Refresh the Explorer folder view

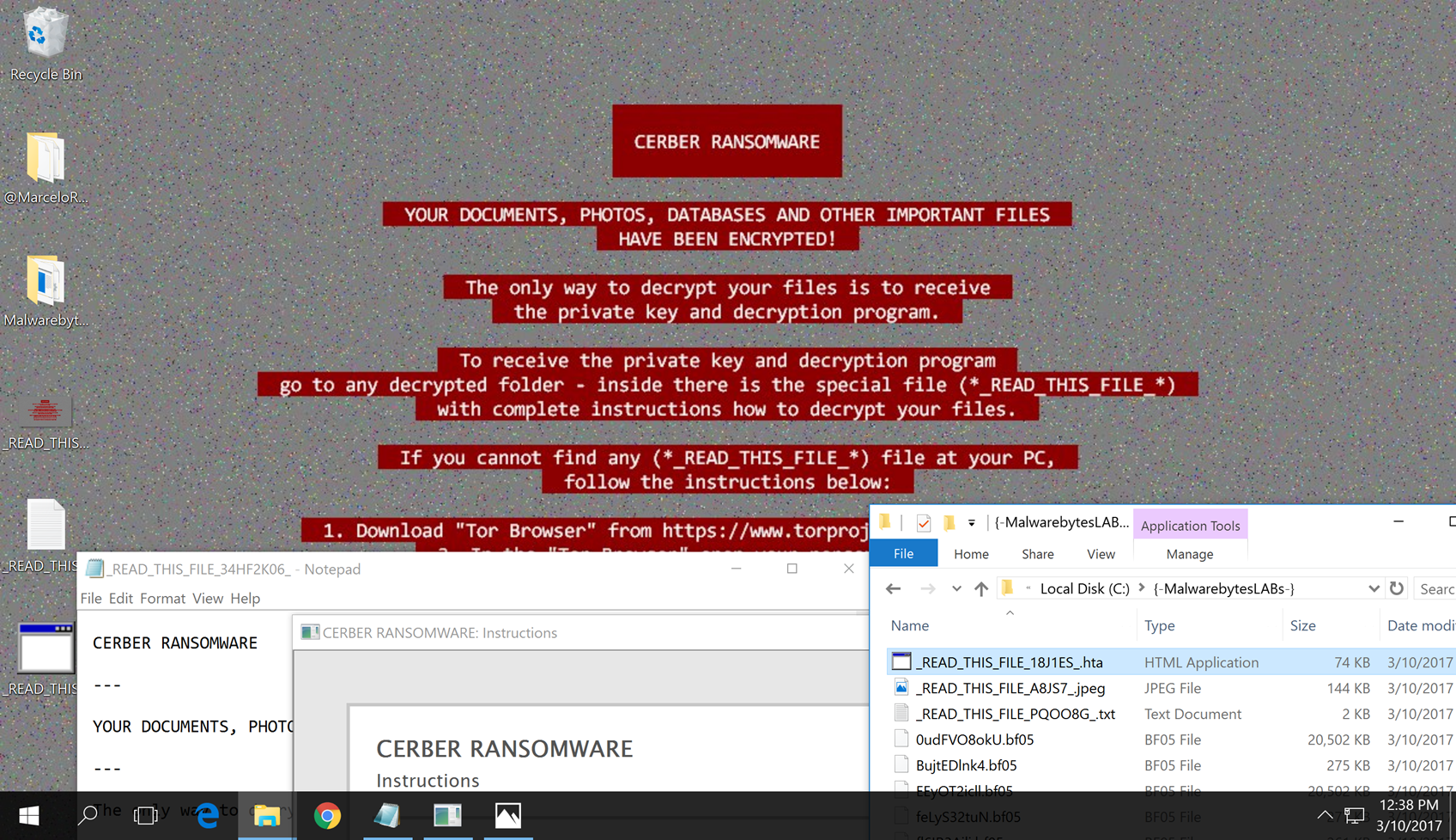coord(1397,588)
